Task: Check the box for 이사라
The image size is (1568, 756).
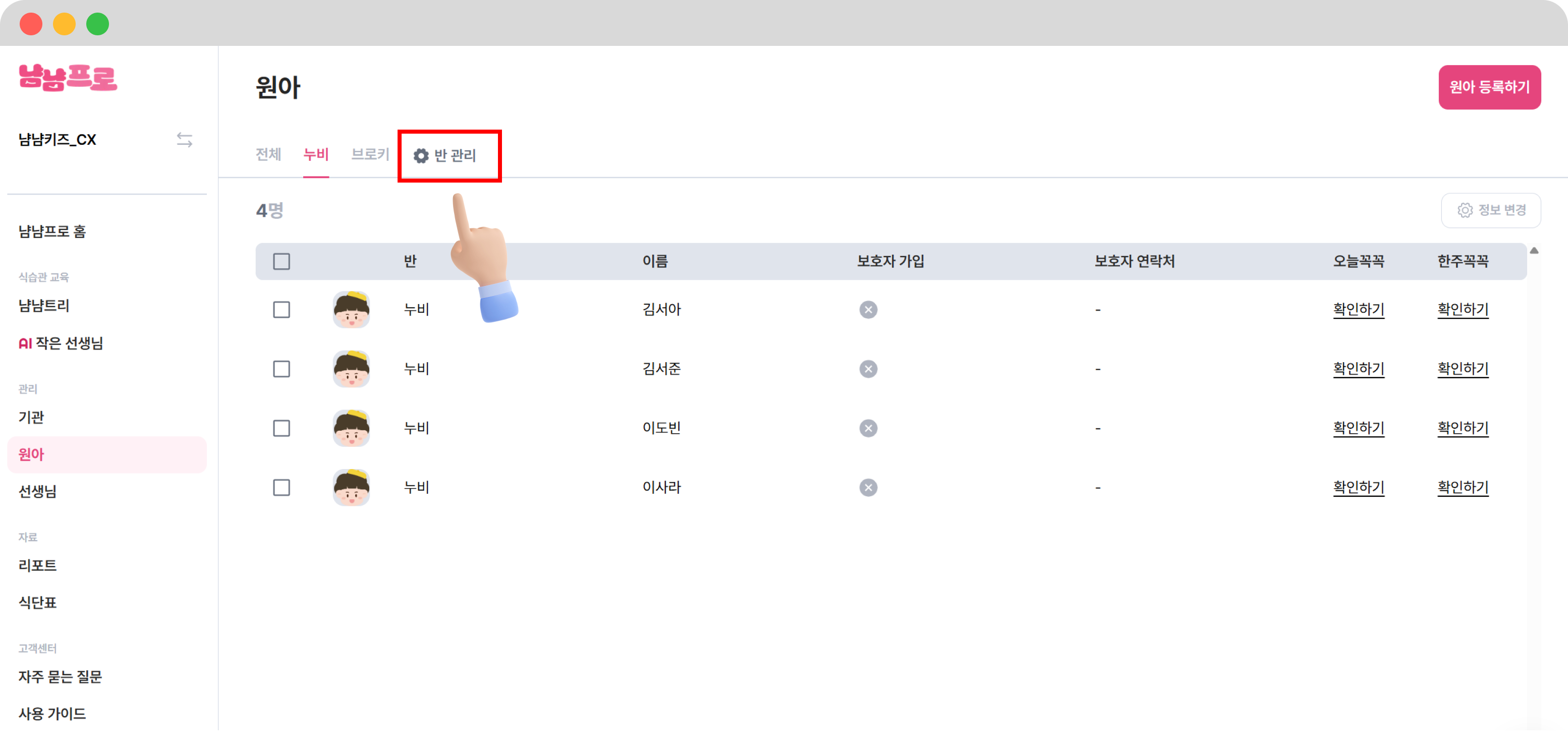Action: 281,488
